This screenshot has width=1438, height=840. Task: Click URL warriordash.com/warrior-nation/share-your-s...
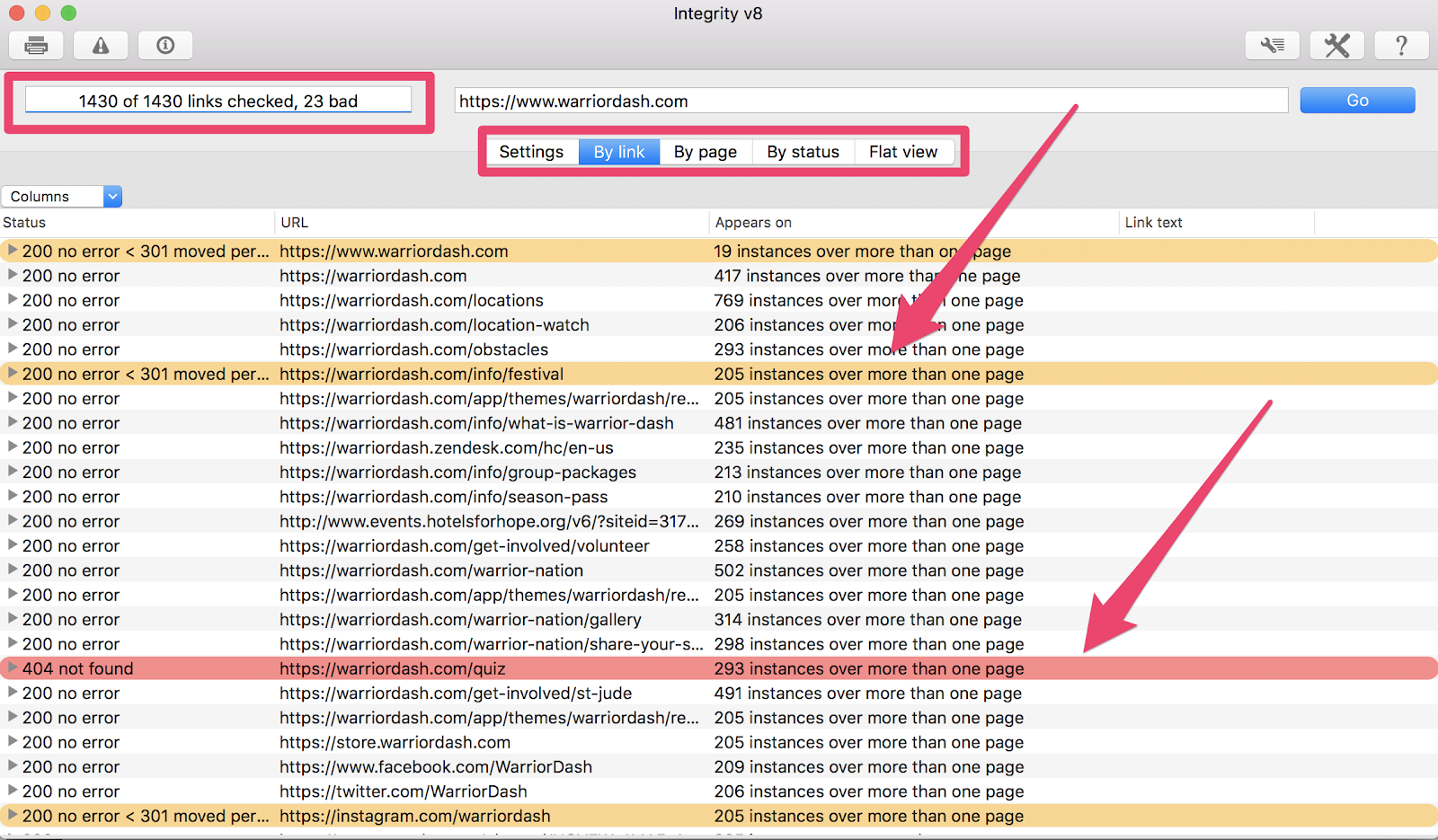(492, 644)
